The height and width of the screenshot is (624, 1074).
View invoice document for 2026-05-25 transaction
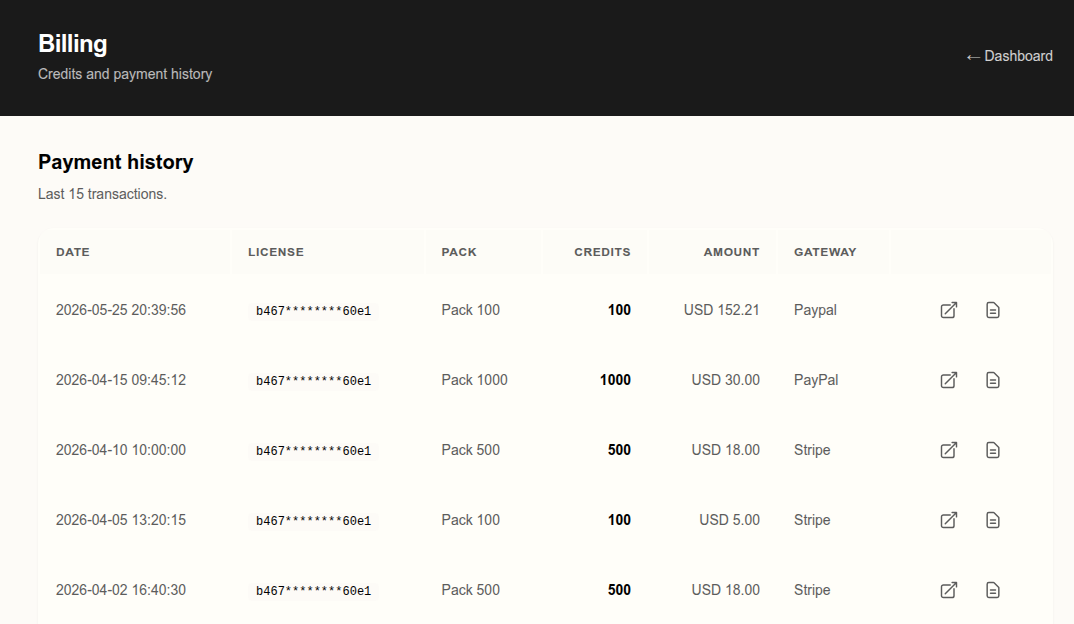pos(992,310)
